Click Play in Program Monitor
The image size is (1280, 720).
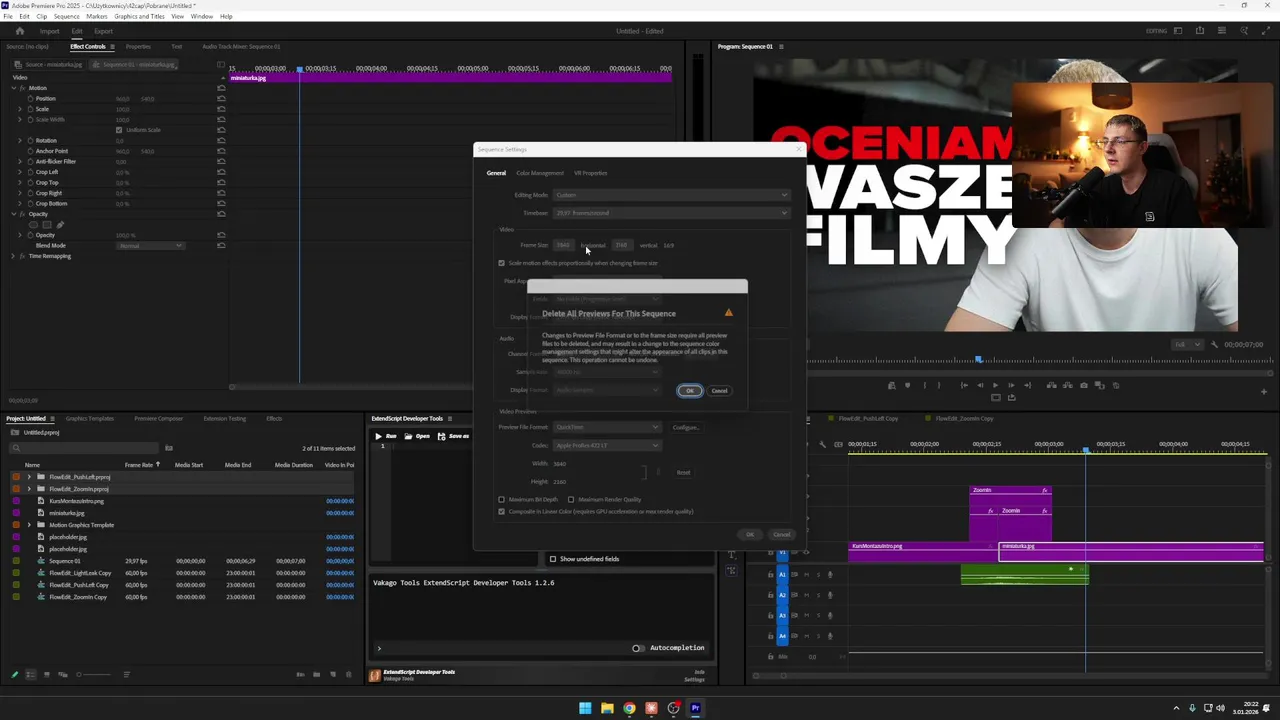click(994, 385)
